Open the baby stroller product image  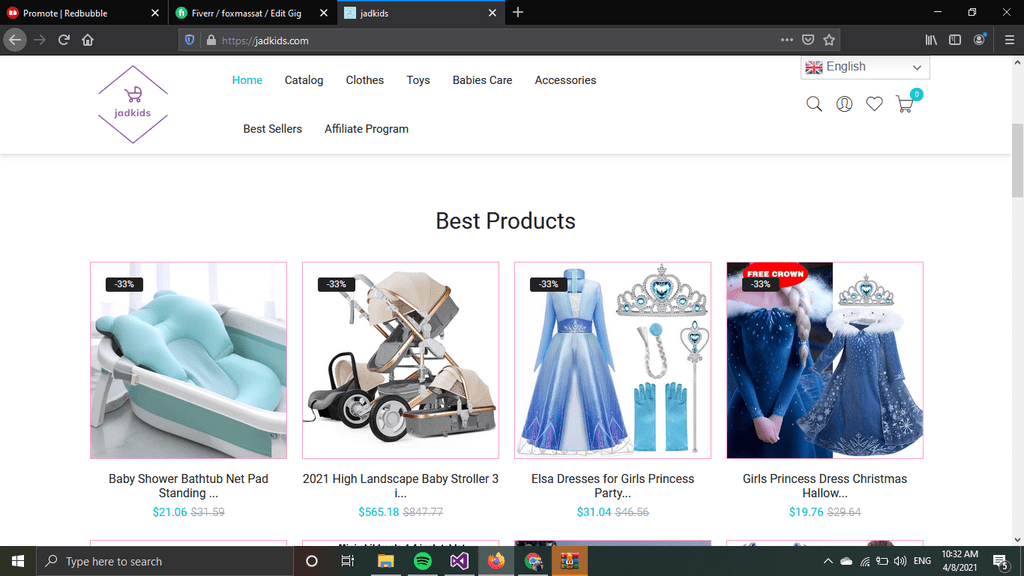pos(400,360)
